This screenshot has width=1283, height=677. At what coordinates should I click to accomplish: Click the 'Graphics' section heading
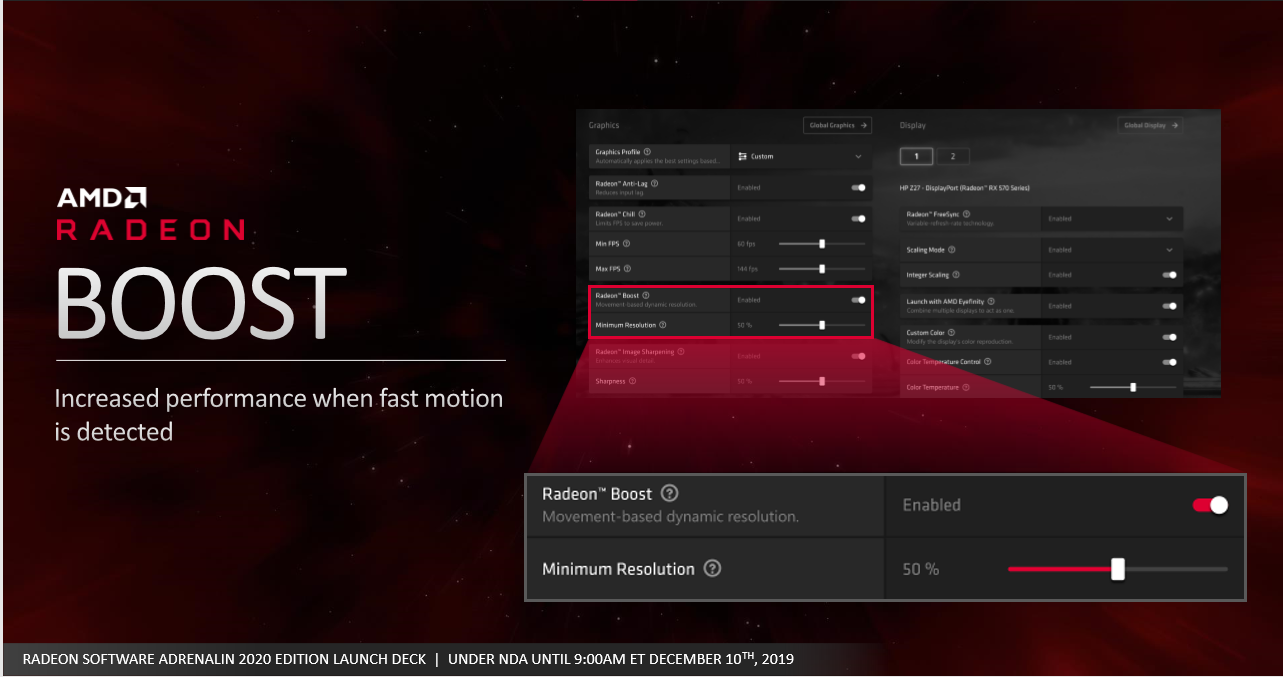604,125
